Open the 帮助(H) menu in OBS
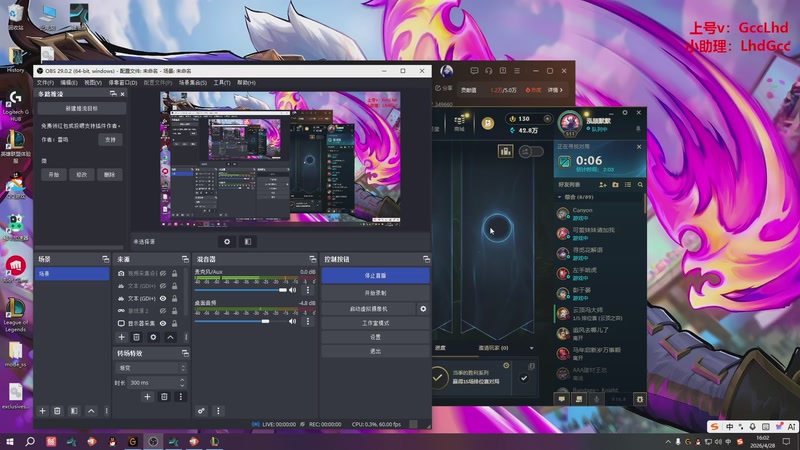Viewport: 800px width, 450px height. tap(246, 83)
